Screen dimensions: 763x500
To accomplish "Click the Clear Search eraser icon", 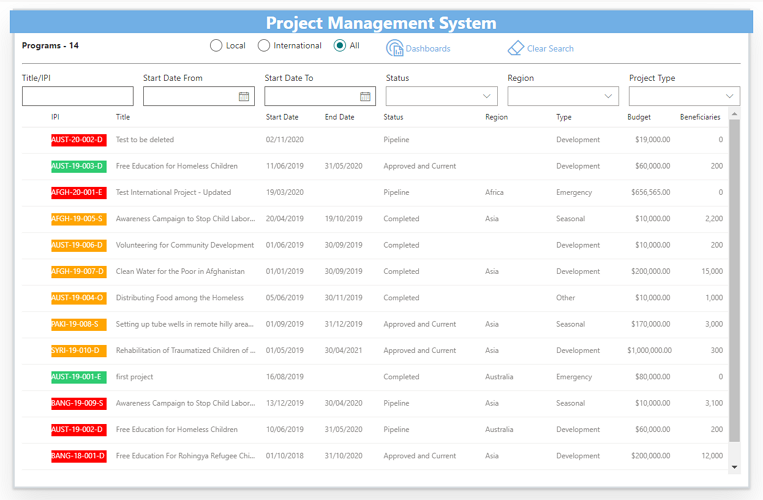I will click(515, 48).
